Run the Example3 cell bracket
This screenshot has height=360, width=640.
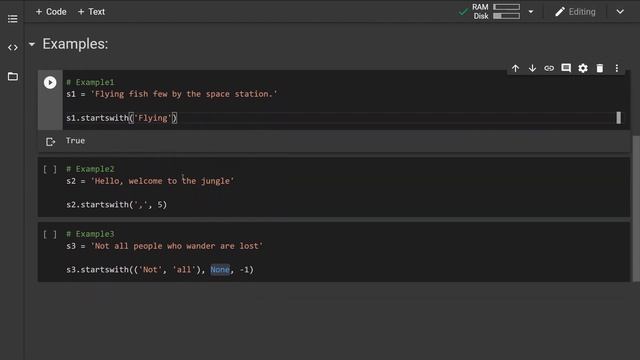[x=50, y=234]
